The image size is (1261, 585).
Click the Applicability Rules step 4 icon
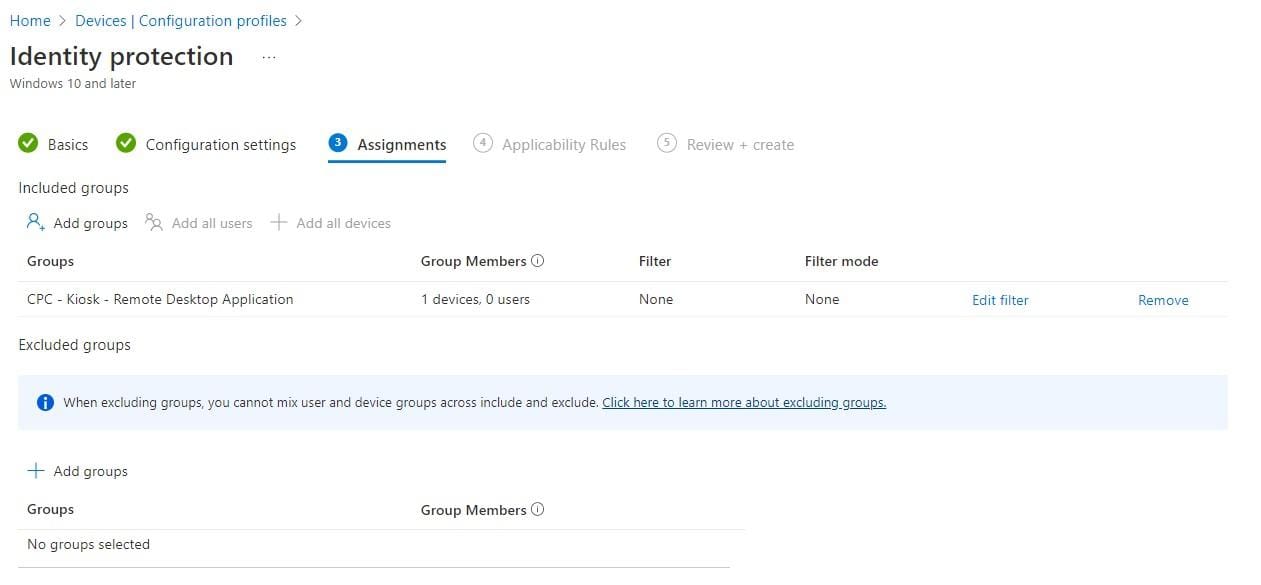[483, 144]
